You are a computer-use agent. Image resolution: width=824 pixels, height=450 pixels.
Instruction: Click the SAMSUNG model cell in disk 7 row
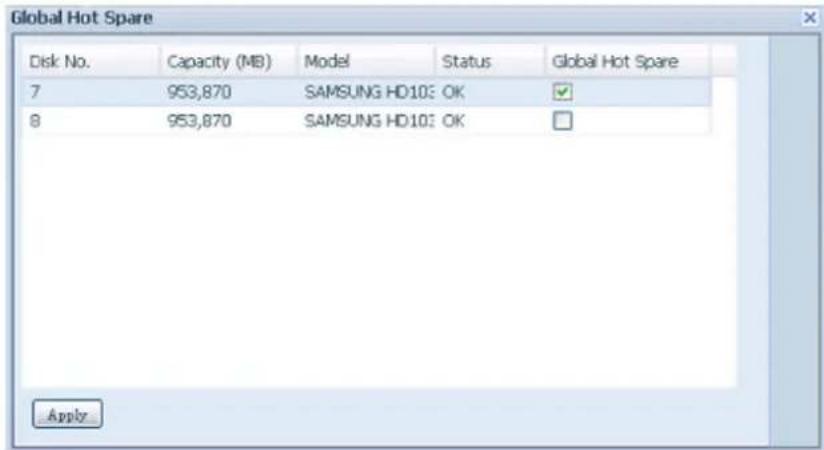[x=366, y=92]
